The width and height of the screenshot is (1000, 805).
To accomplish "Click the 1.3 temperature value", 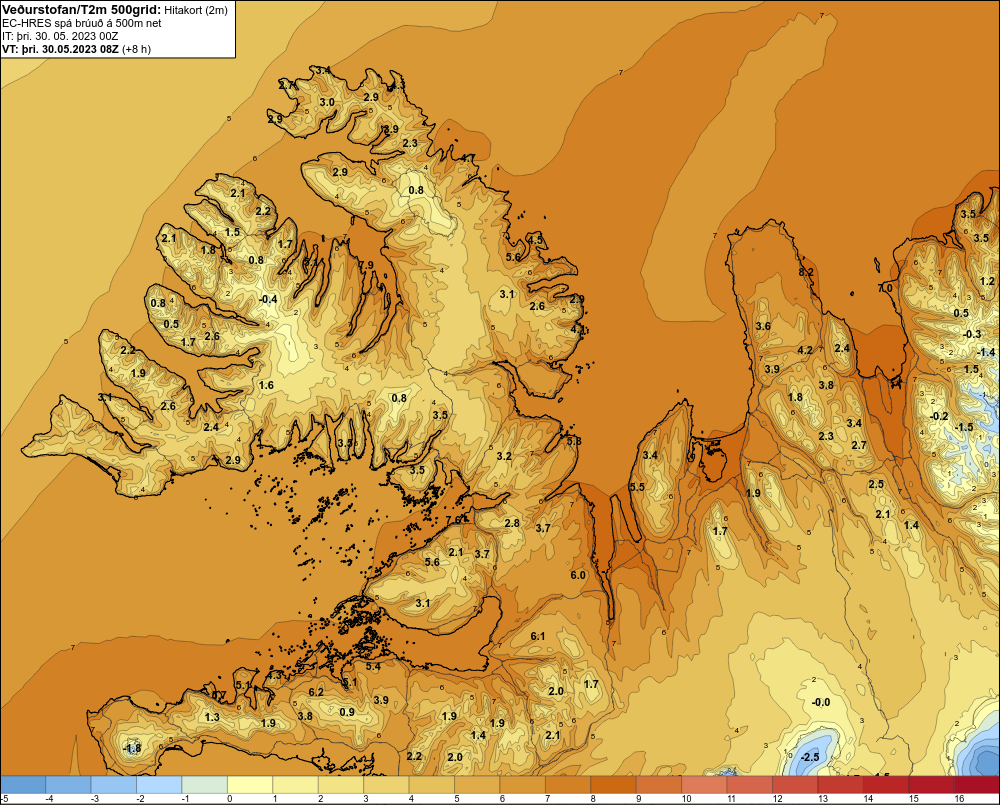I will (212, 717).
